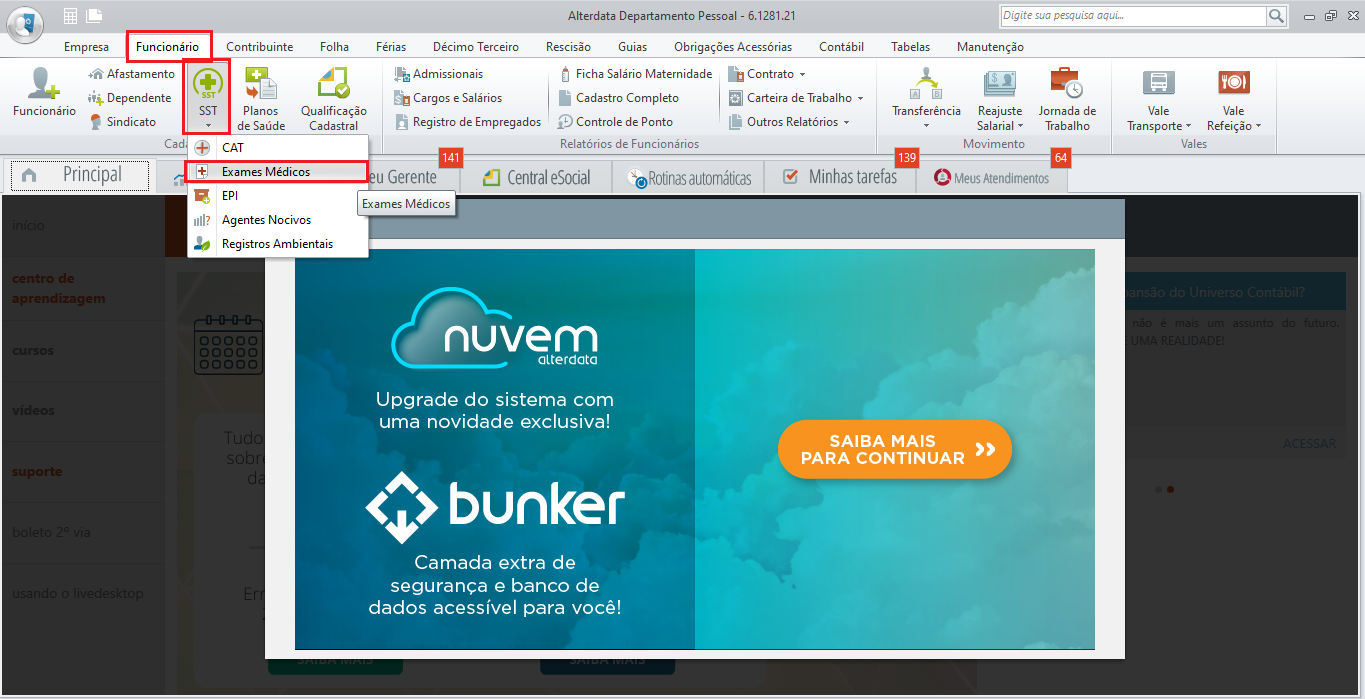Switch to the Tabelas ribbon tab

coord(910,47)
